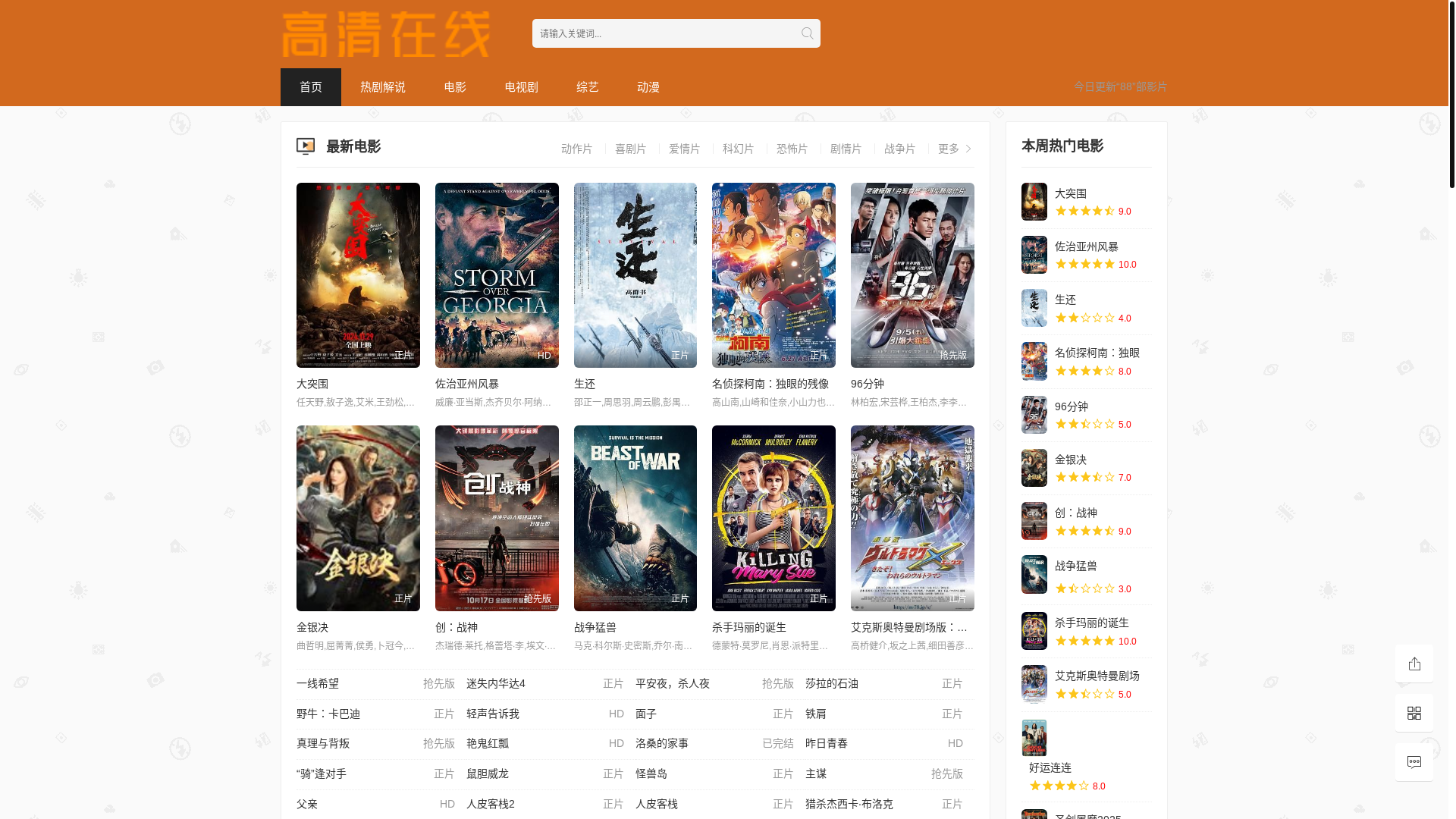
Task: Click 杀手玛丽的诞生 title under poster
Action: tap(749, 627)
